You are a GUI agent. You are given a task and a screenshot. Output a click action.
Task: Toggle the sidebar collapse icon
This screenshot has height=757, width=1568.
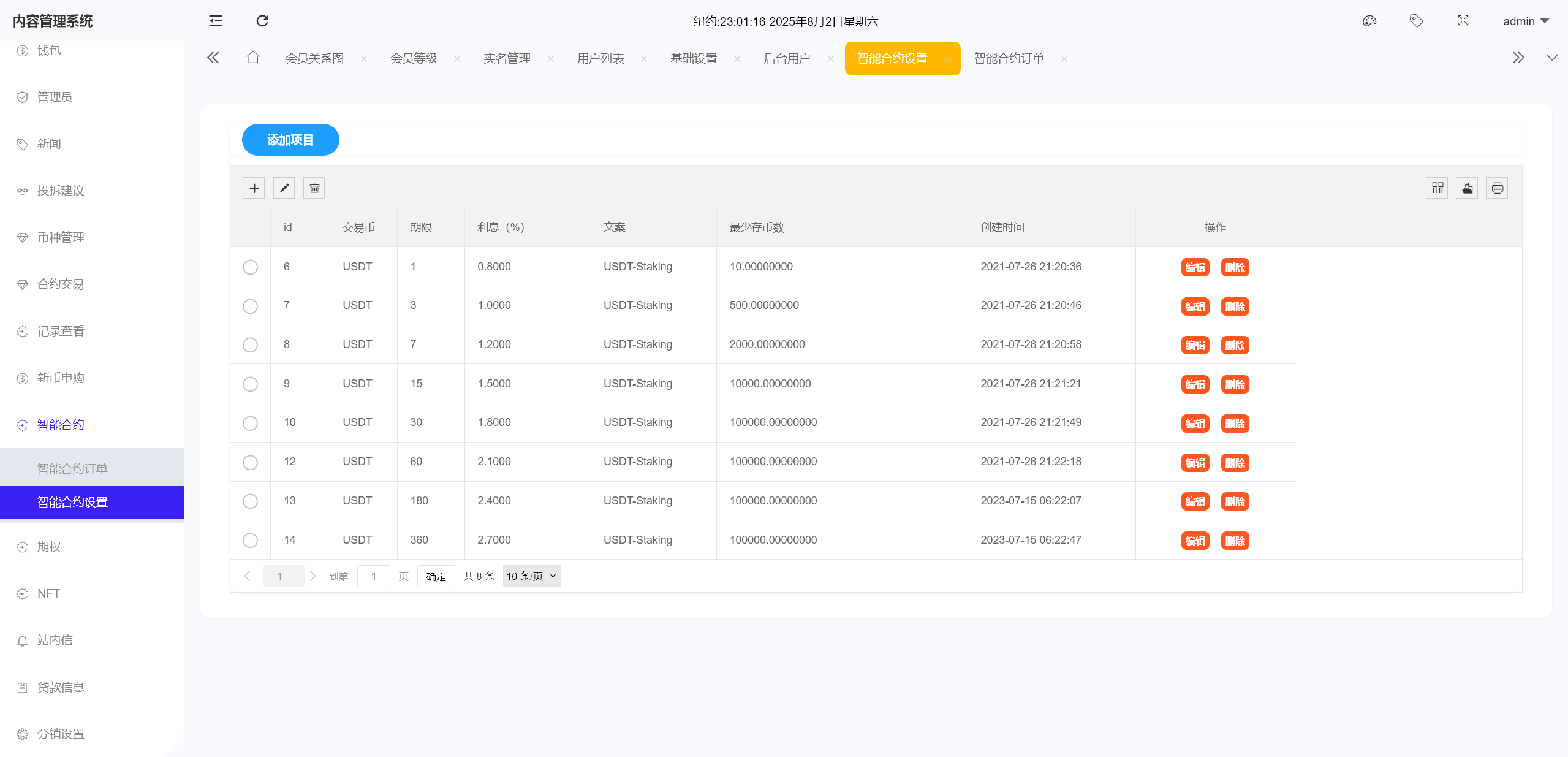pyautogui.click(x=215, y=21)
